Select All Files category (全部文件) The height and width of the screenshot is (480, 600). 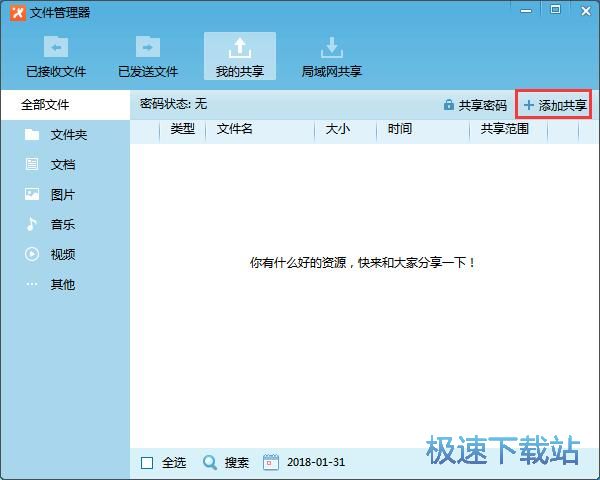pyautogui.click(x=45, y=105)
